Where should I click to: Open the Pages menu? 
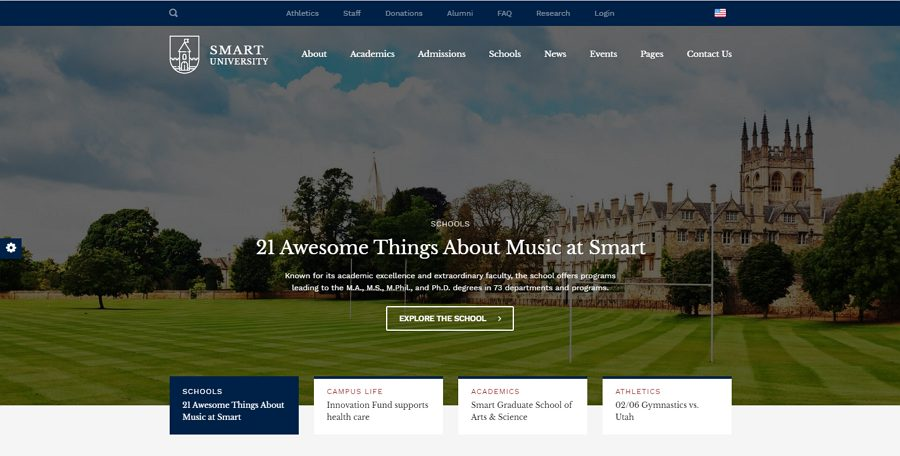click(x=651, y=54)
